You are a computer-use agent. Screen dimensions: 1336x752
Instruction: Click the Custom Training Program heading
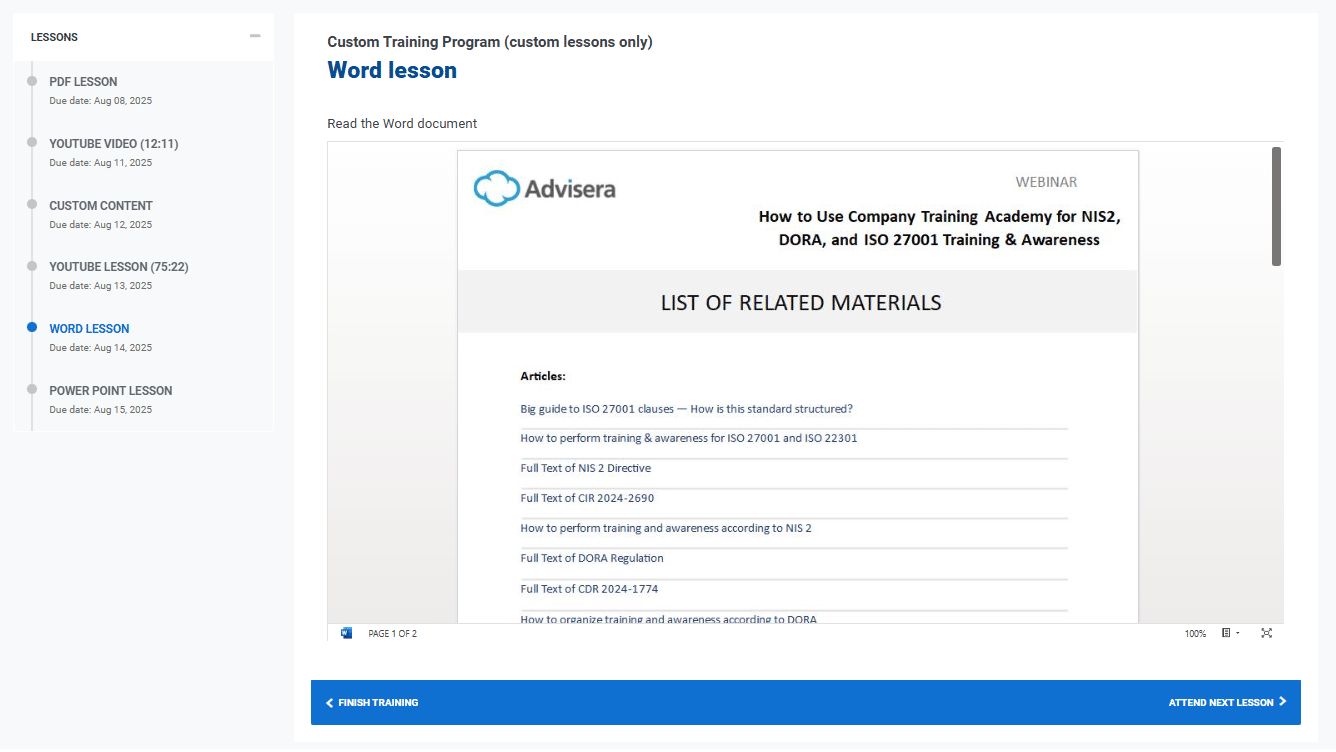[490, 42]
